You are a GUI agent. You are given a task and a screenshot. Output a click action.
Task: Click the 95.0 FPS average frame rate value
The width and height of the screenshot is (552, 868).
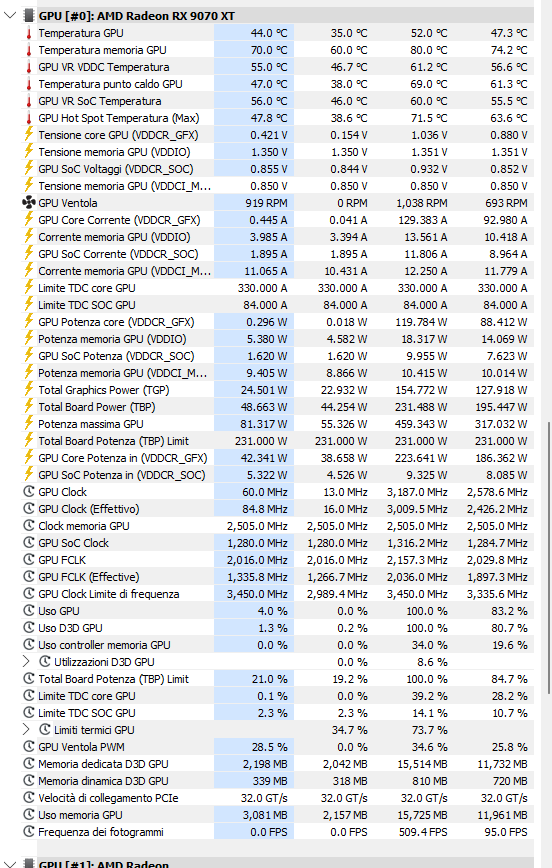click(x=507, y=832)
